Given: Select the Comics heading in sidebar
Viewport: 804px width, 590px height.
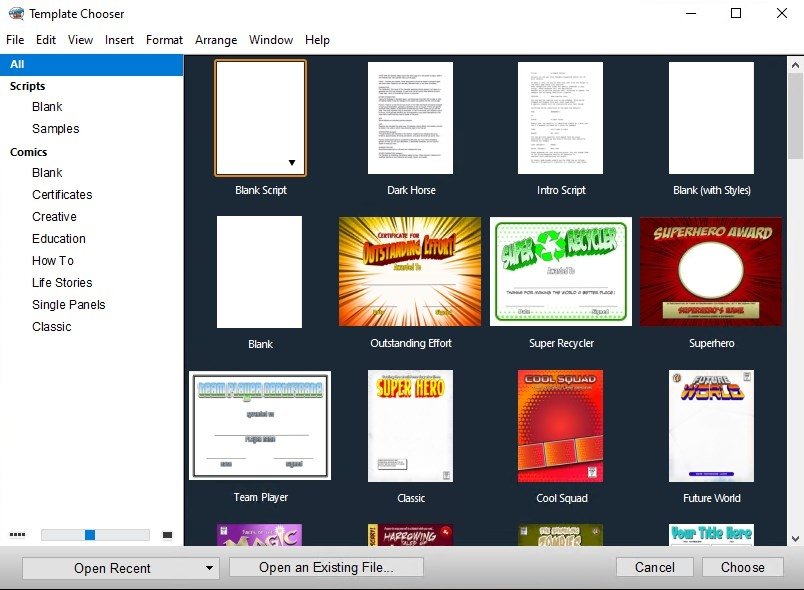Looking at the screenshot, I should pos(29,152).
